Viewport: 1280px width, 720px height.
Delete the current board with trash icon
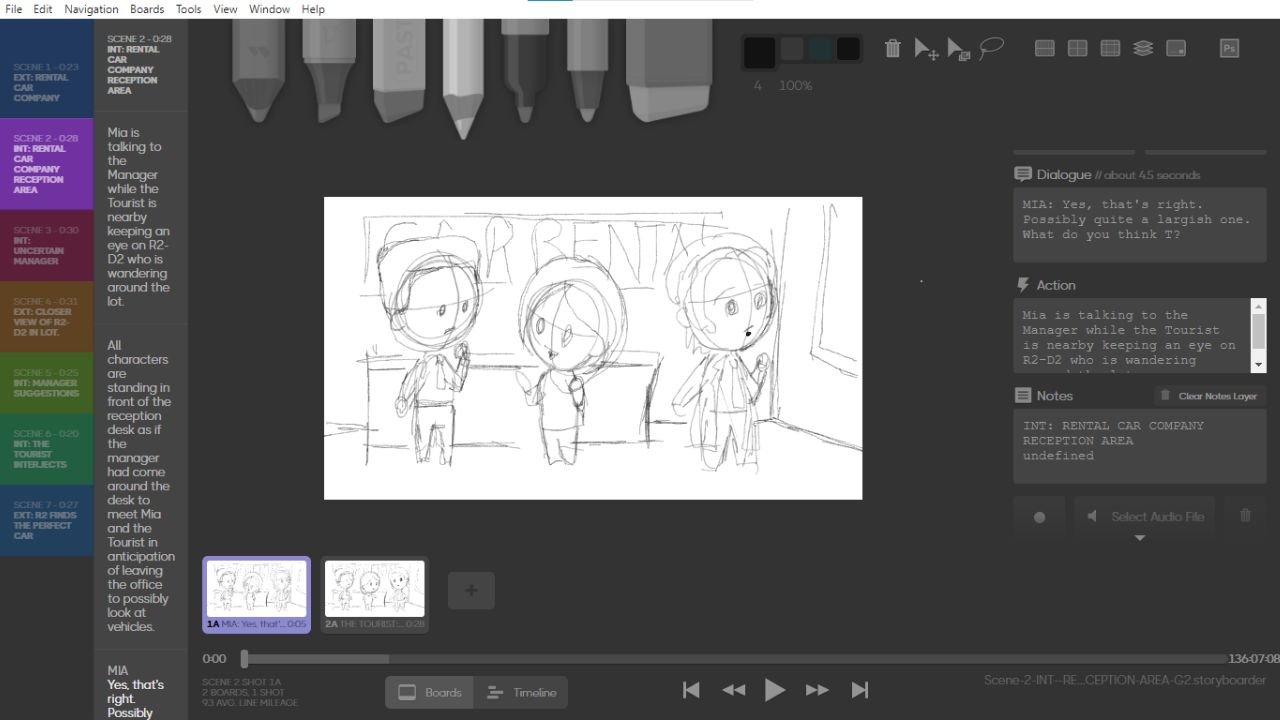click(892, 47)
